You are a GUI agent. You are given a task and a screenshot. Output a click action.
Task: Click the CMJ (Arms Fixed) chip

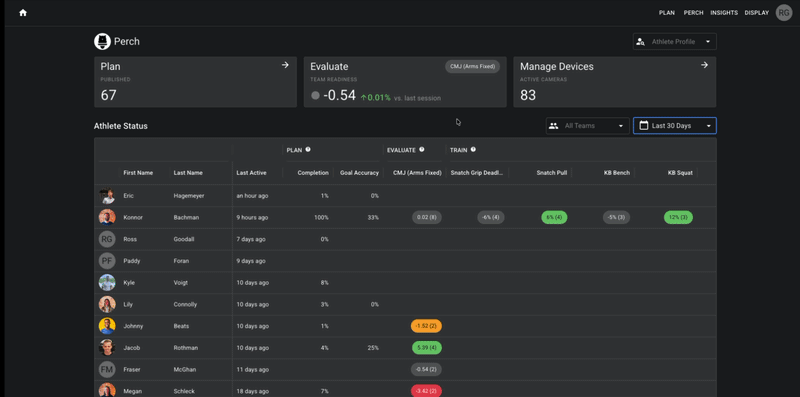(472, 66)
